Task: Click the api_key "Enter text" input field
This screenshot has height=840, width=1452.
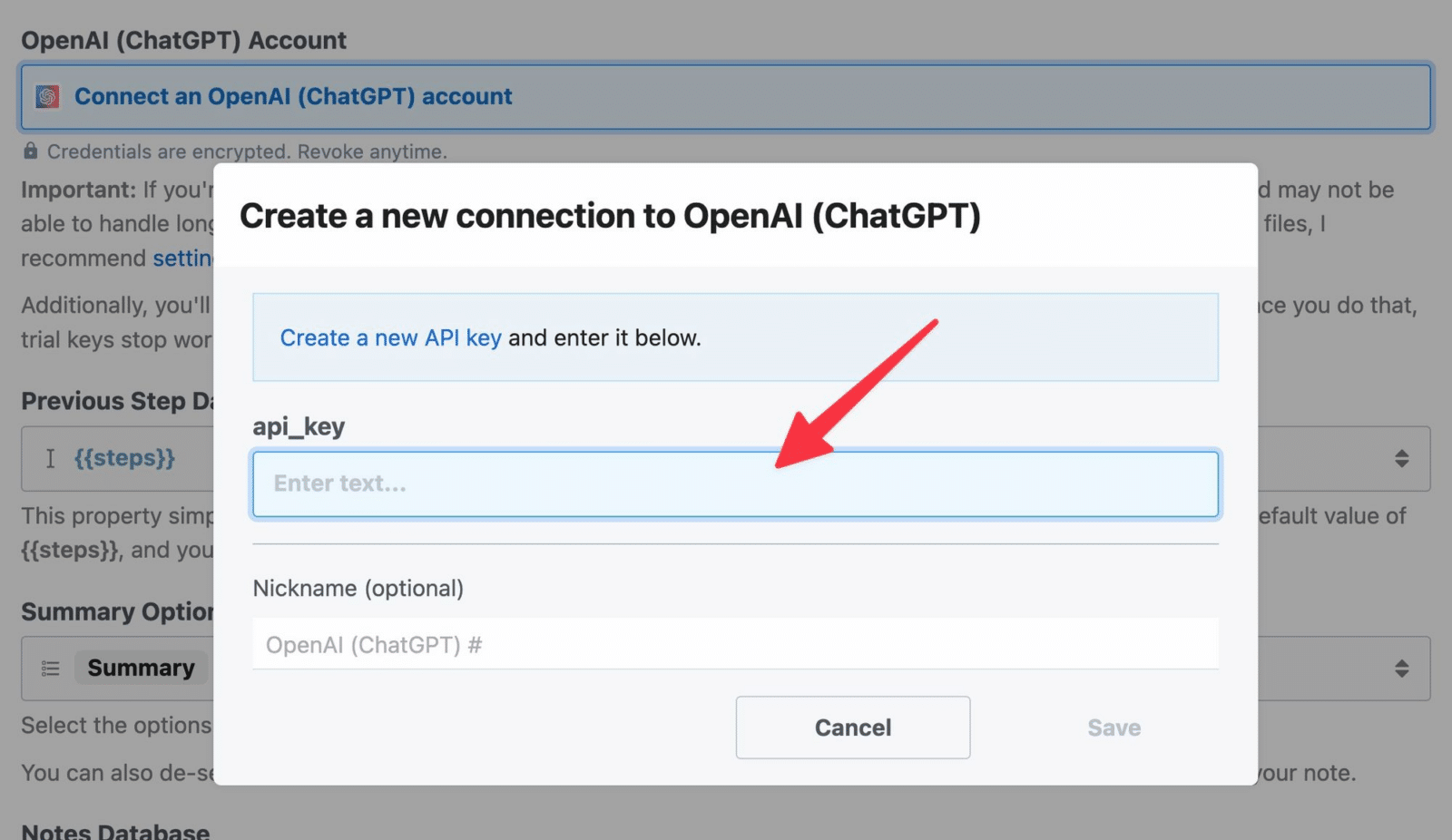Action: pos(735,483)
